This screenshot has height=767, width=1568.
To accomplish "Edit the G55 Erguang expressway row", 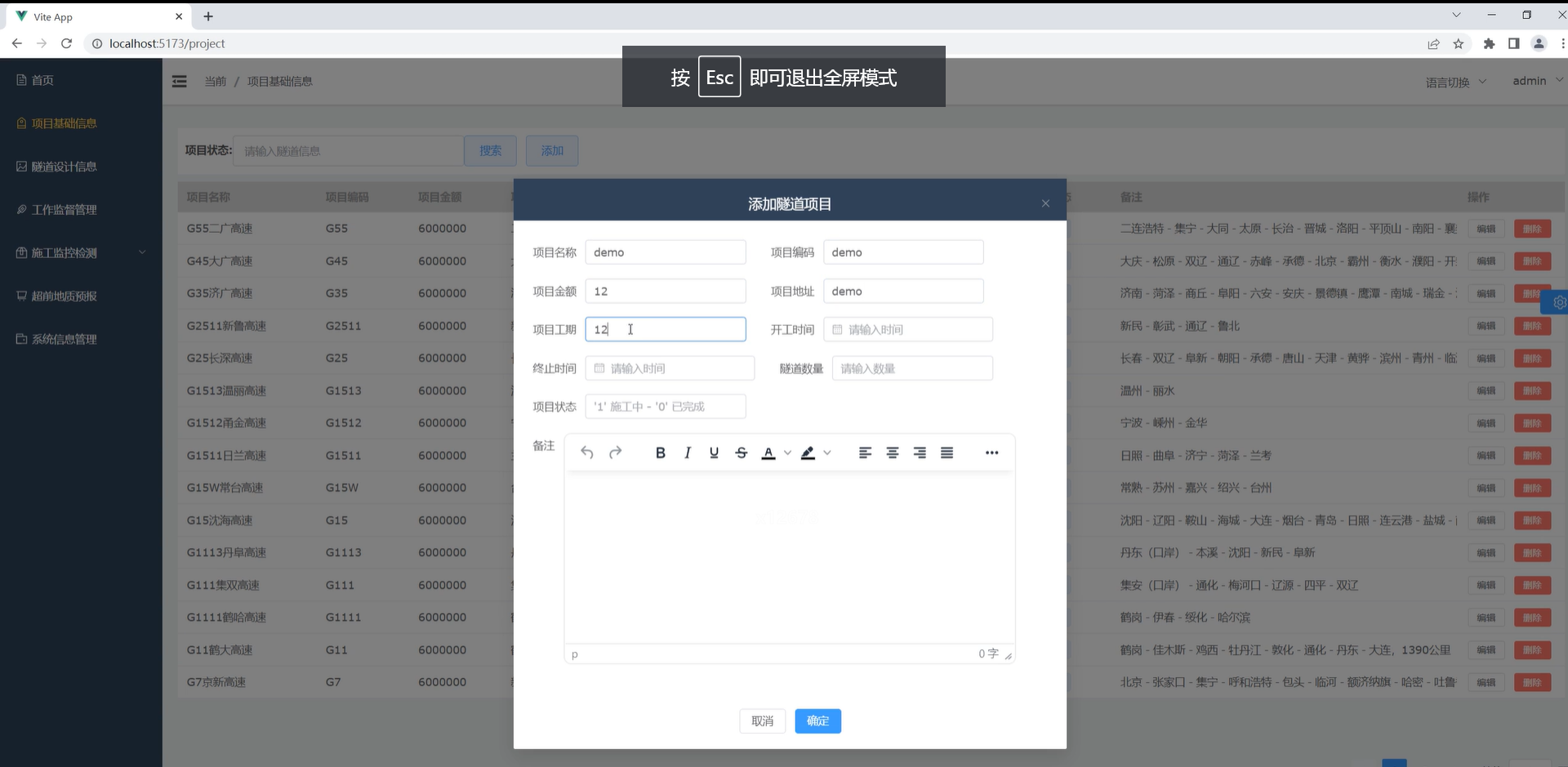I will click(1486, 229).
